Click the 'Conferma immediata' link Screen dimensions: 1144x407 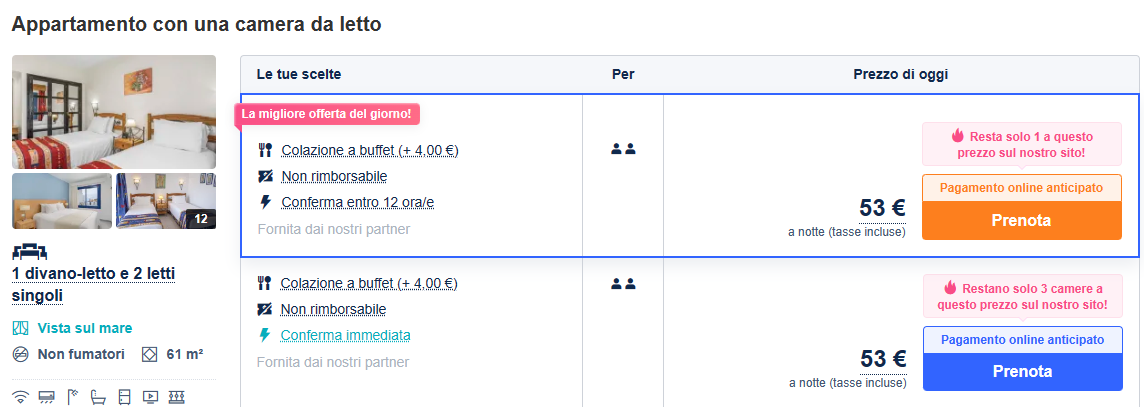tap(345, 335)
